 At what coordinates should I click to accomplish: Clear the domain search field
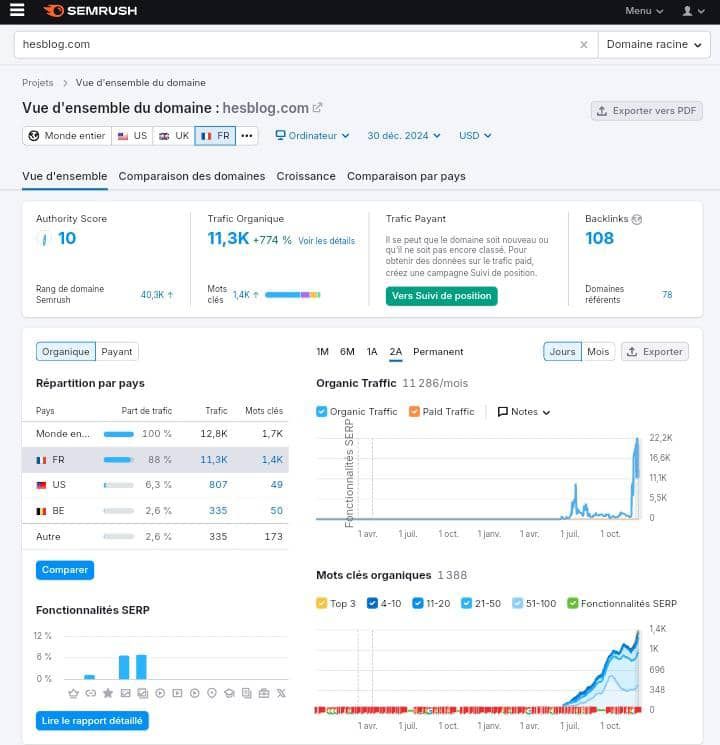[x=584, y=45]
